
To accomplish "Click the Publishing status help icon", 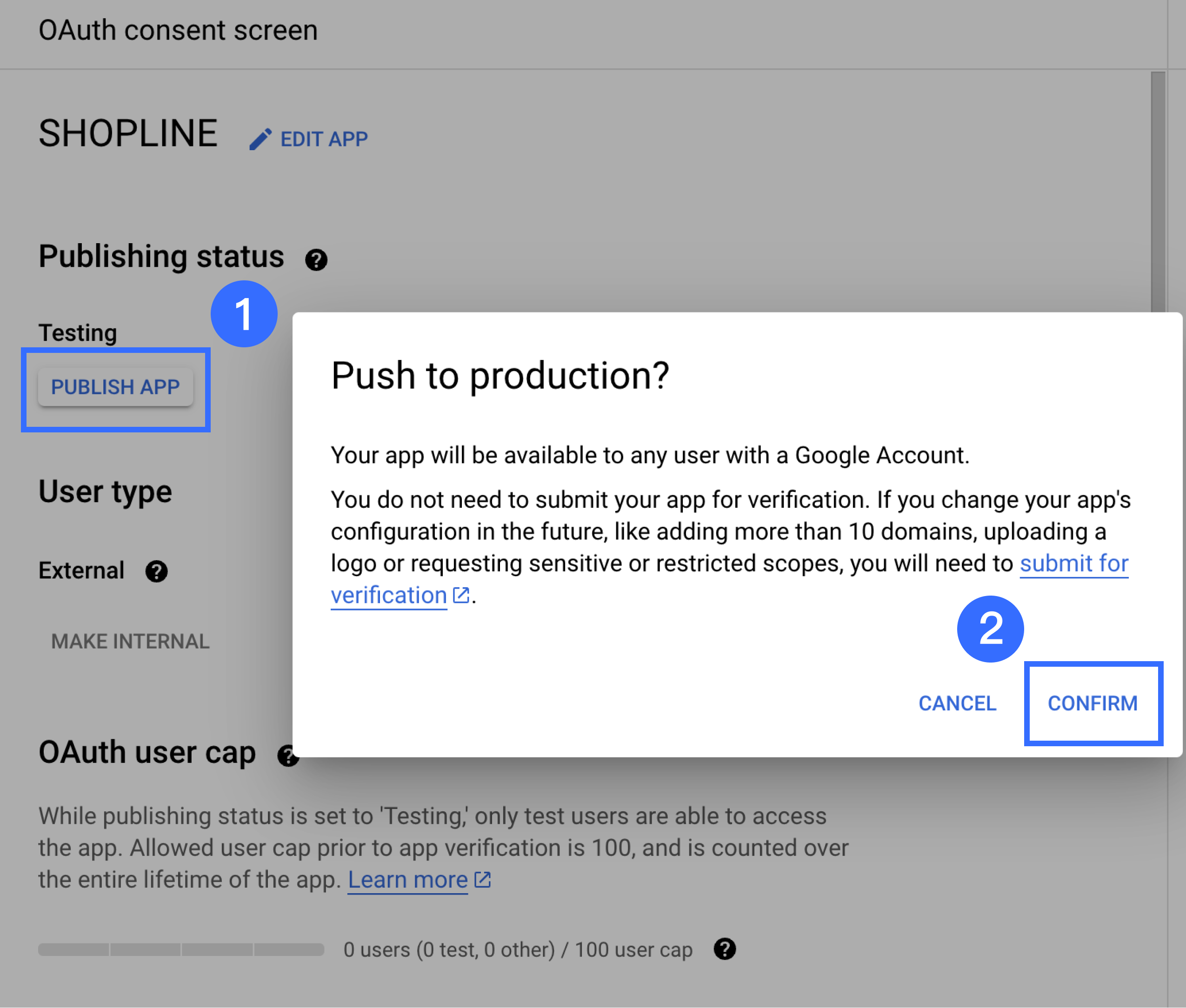I will click(316, 260).
